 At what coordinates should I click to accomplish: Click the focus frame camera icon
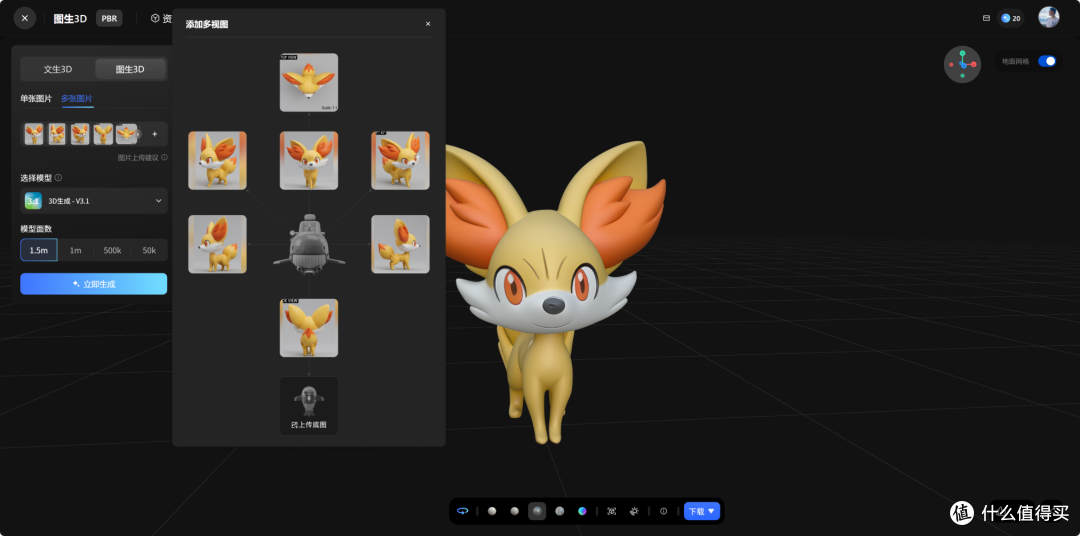(612, 511)
